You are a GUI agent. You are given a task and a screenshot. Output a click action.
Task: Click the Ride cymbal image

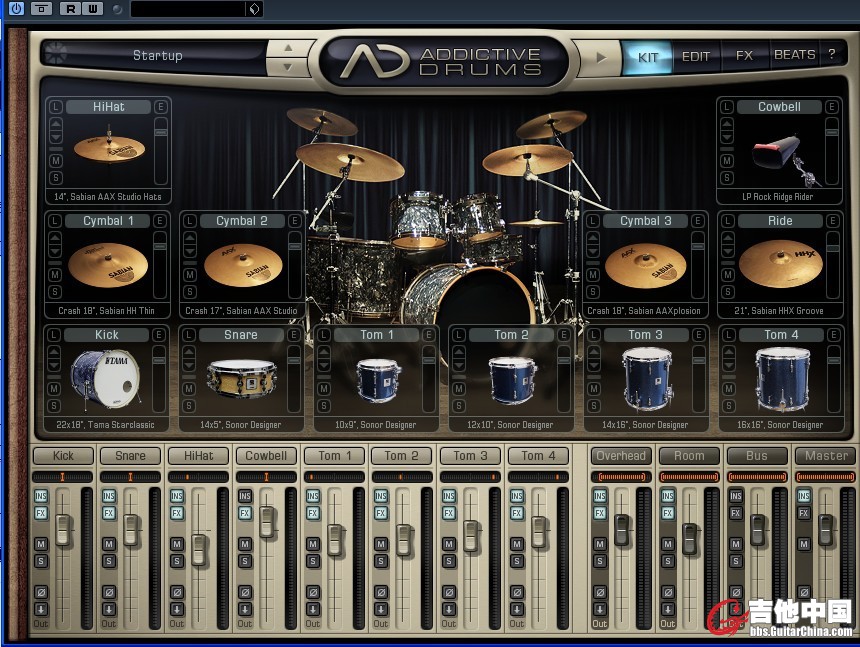(x=780, y=265)
